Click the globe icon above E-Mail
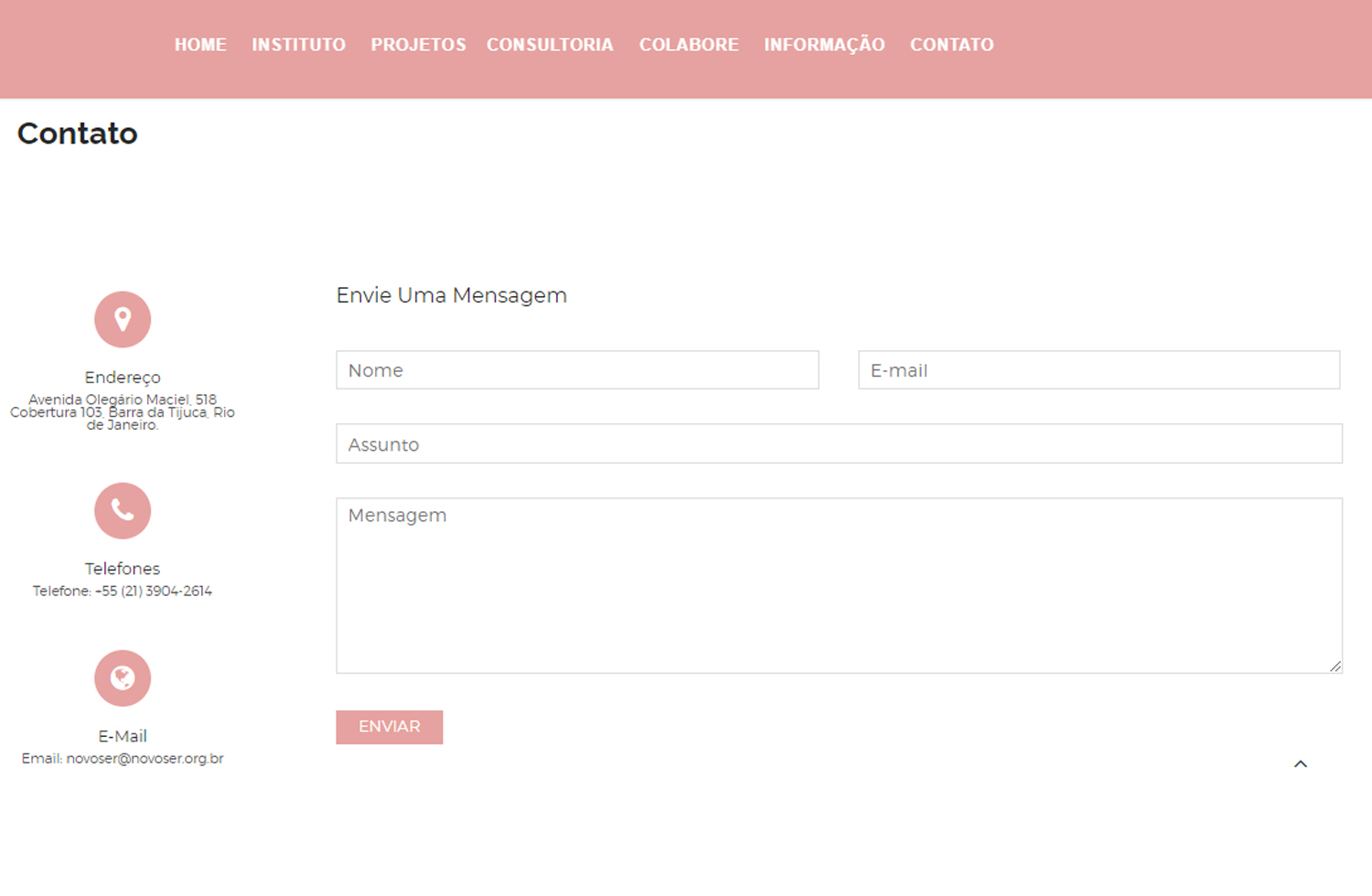1372x896 pixels. tap(123, 677)
